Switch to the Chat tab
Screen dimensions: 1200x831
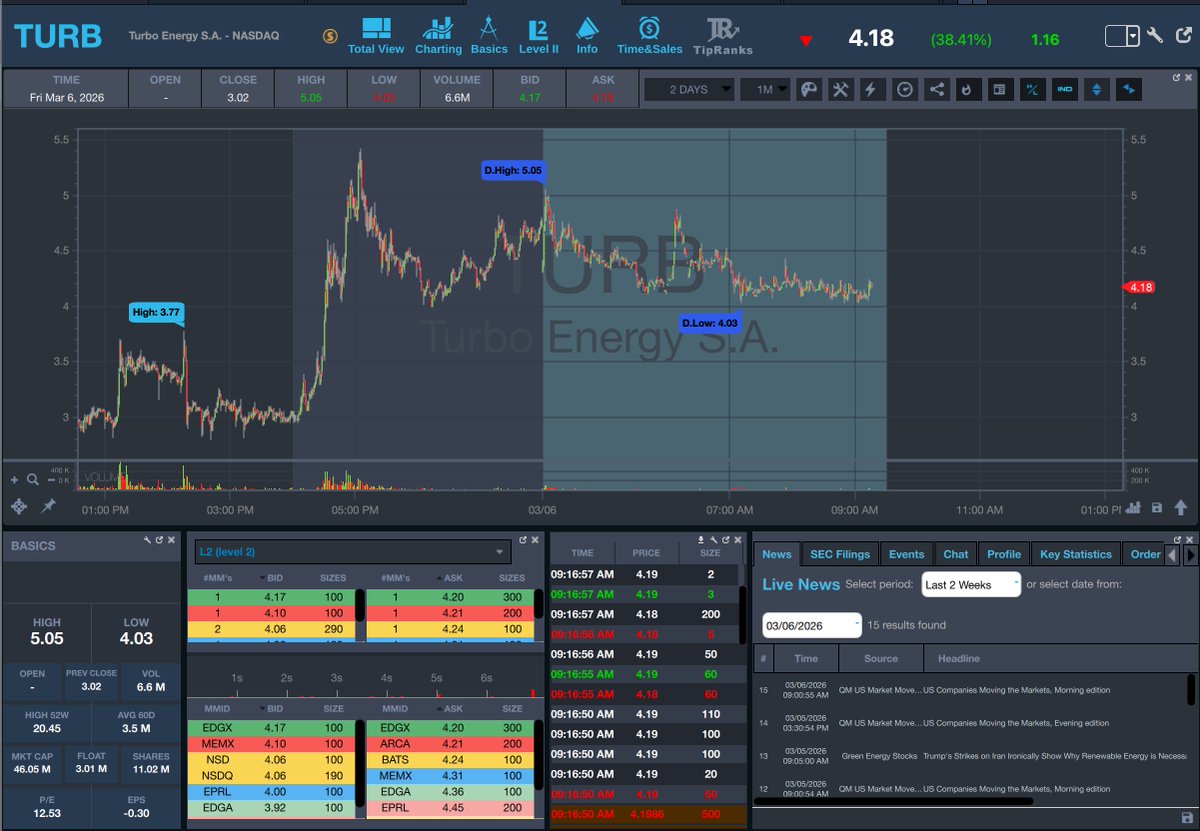tap(956, 554)
